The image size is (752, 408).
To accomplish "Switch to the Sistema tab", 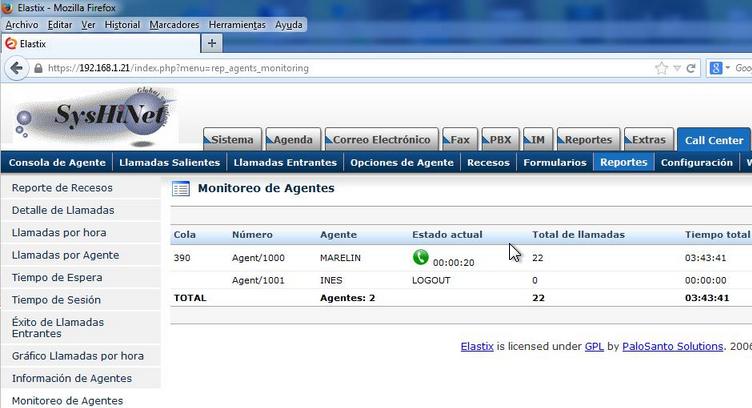I will [x=232, y=140].
